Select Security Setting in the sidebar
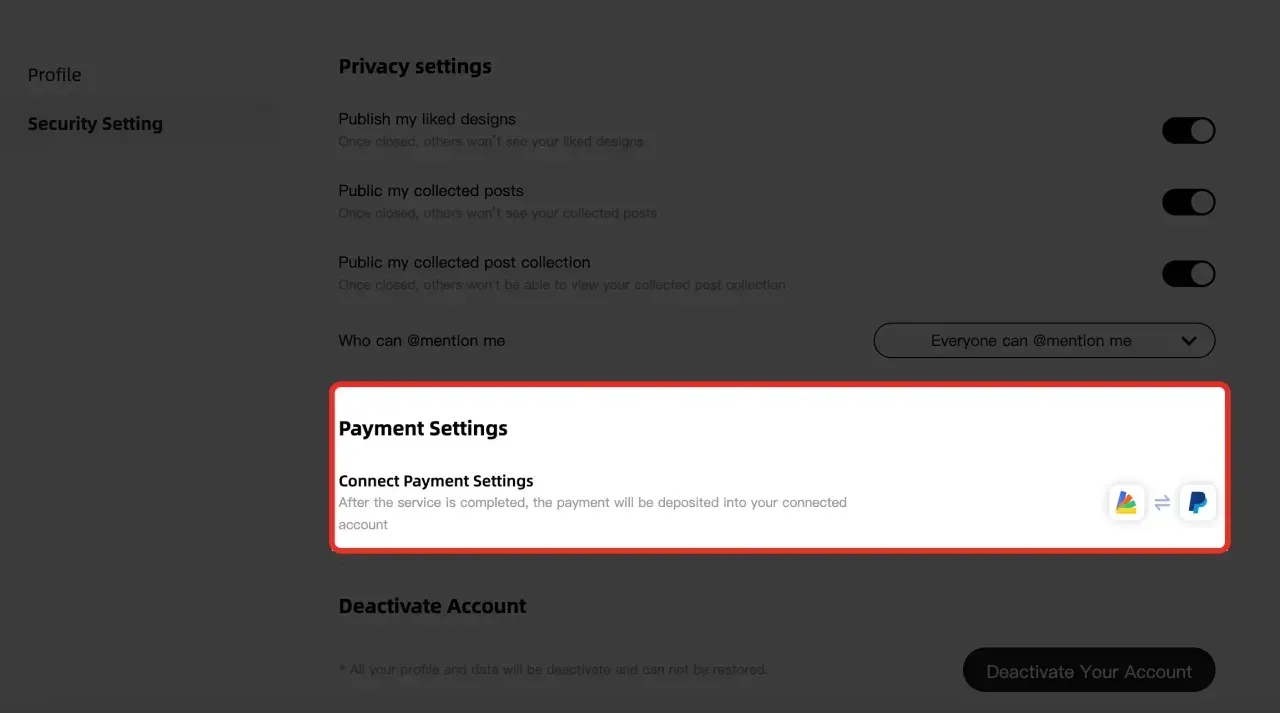The height and width of the screenshot is (713, 1280). click(x=95, y=124)
